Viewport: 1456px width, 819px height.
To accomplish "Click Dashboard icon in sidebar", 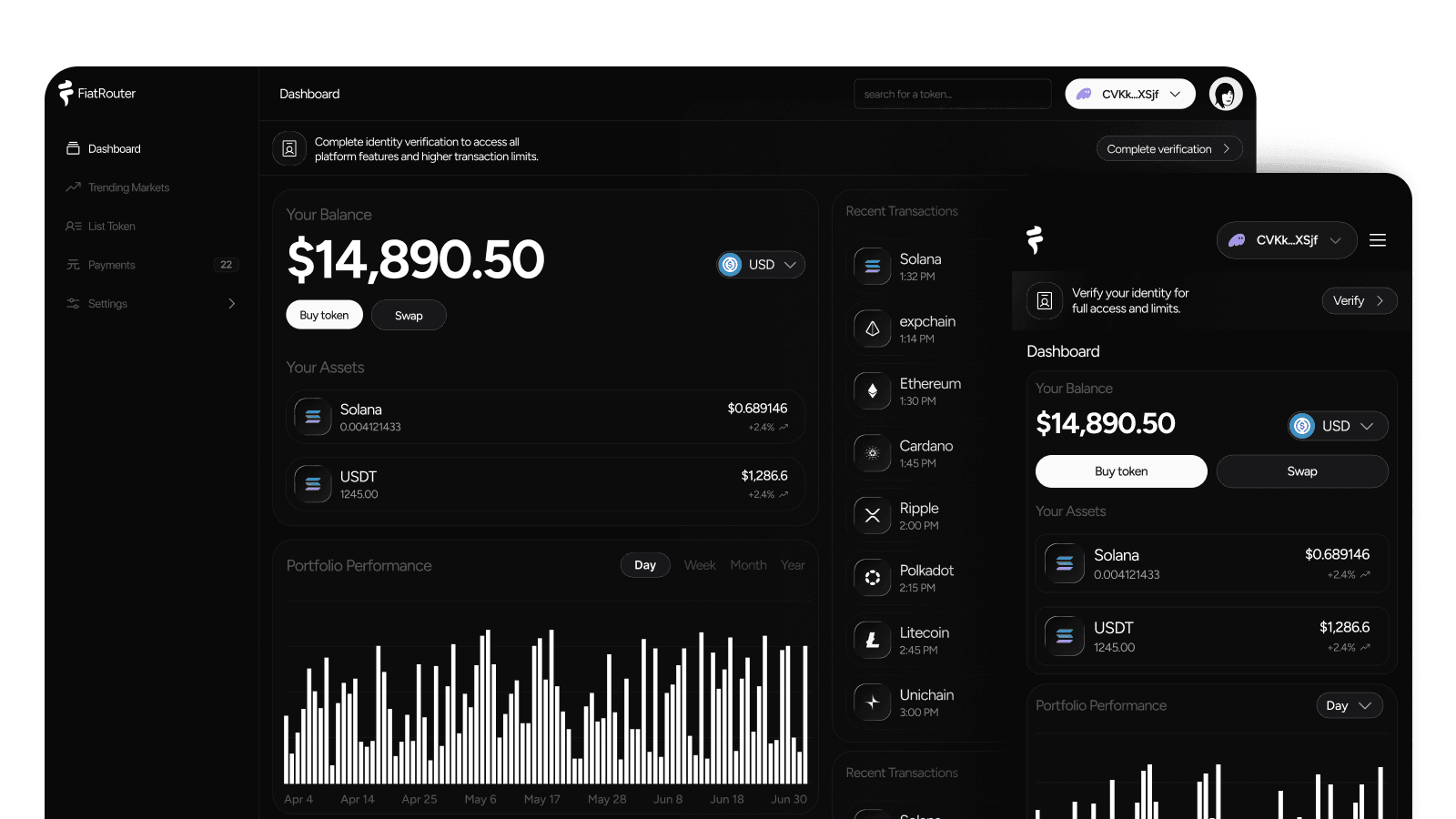I will coord(73,148).
